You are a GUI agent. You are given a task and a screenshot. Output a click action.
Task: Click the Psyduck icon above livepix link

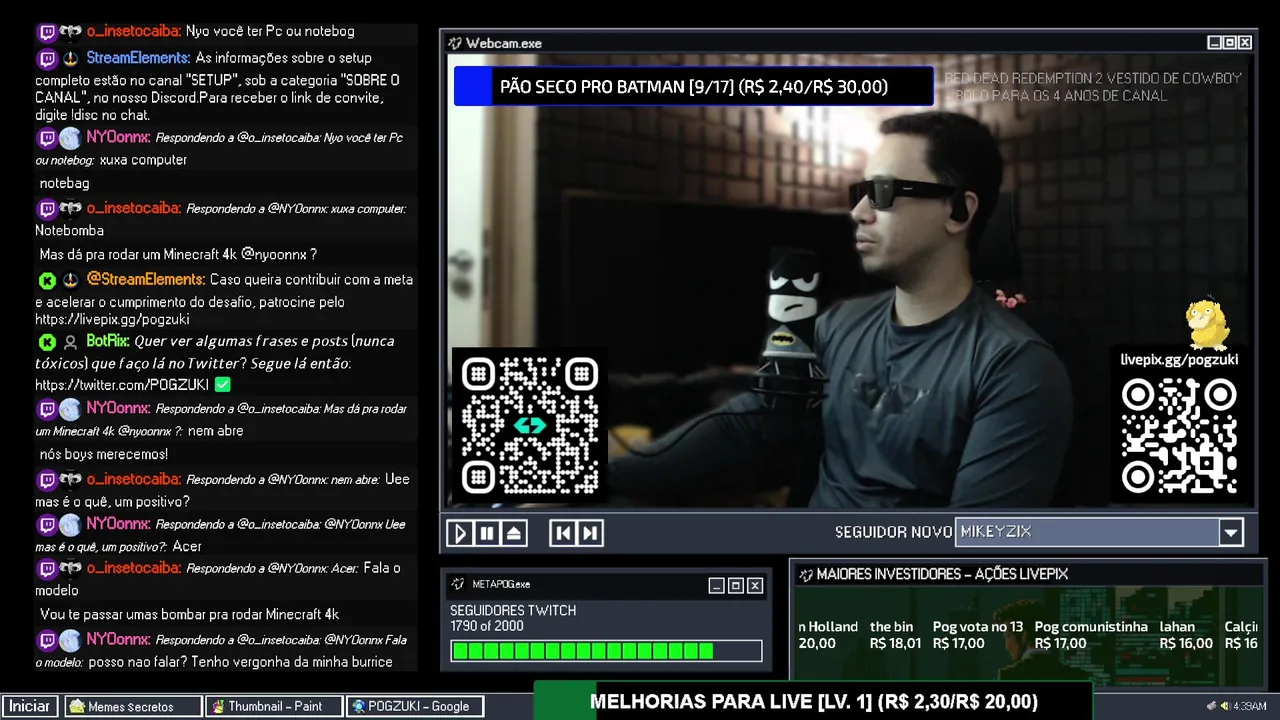coord(1207,323)
